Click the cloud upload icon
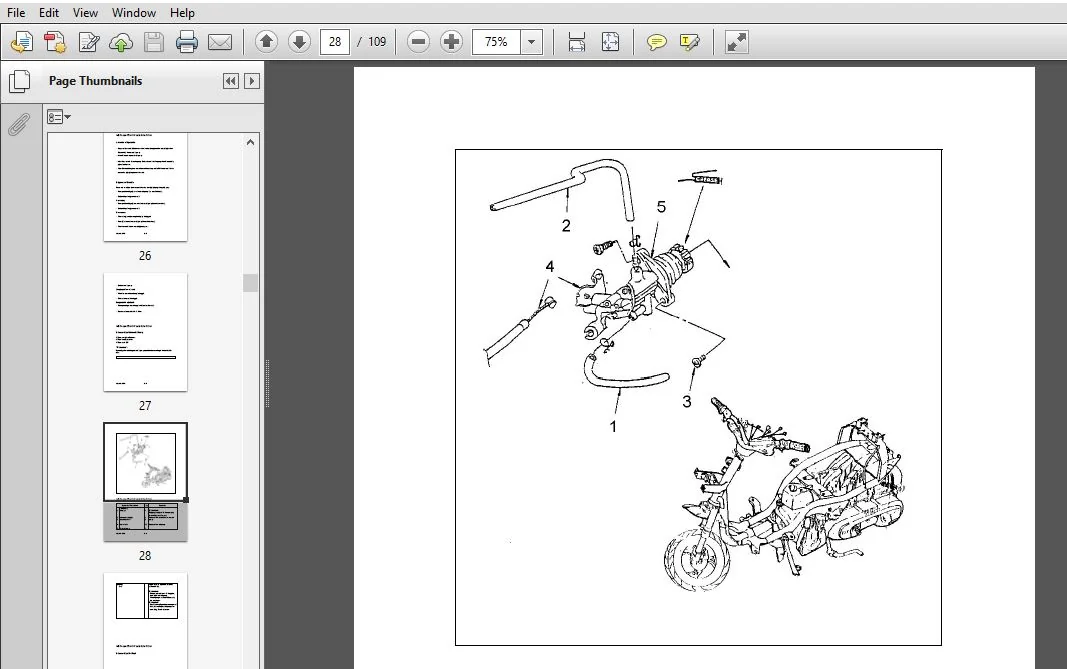The width and height of the screenshot is (1067, 669). coord(121,42)
